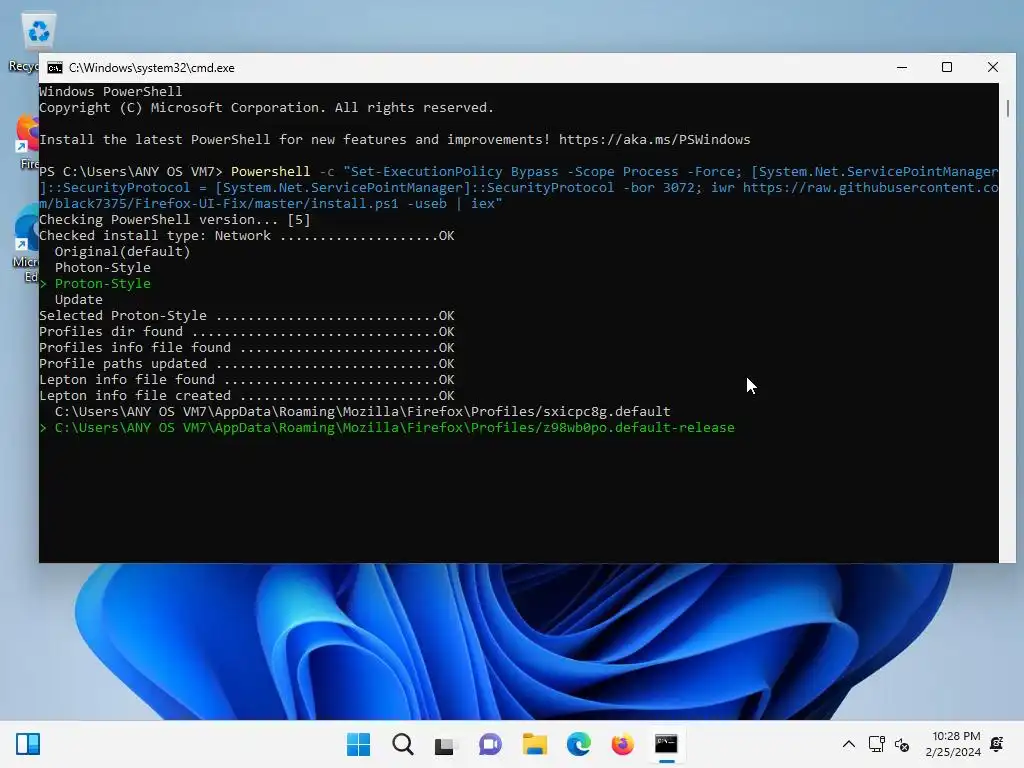Launch Chat app from taskbar
The width and height of the screenshot is (1024, 768).
(490, 744)
